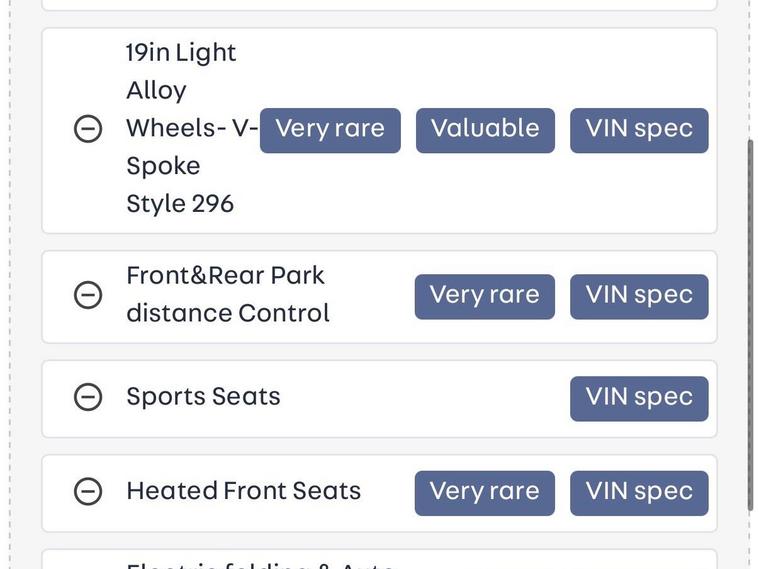Click VIN spec badge on Sports Seats row
Image resolution: width=759 pixels, height=569 pixels.
639,398
